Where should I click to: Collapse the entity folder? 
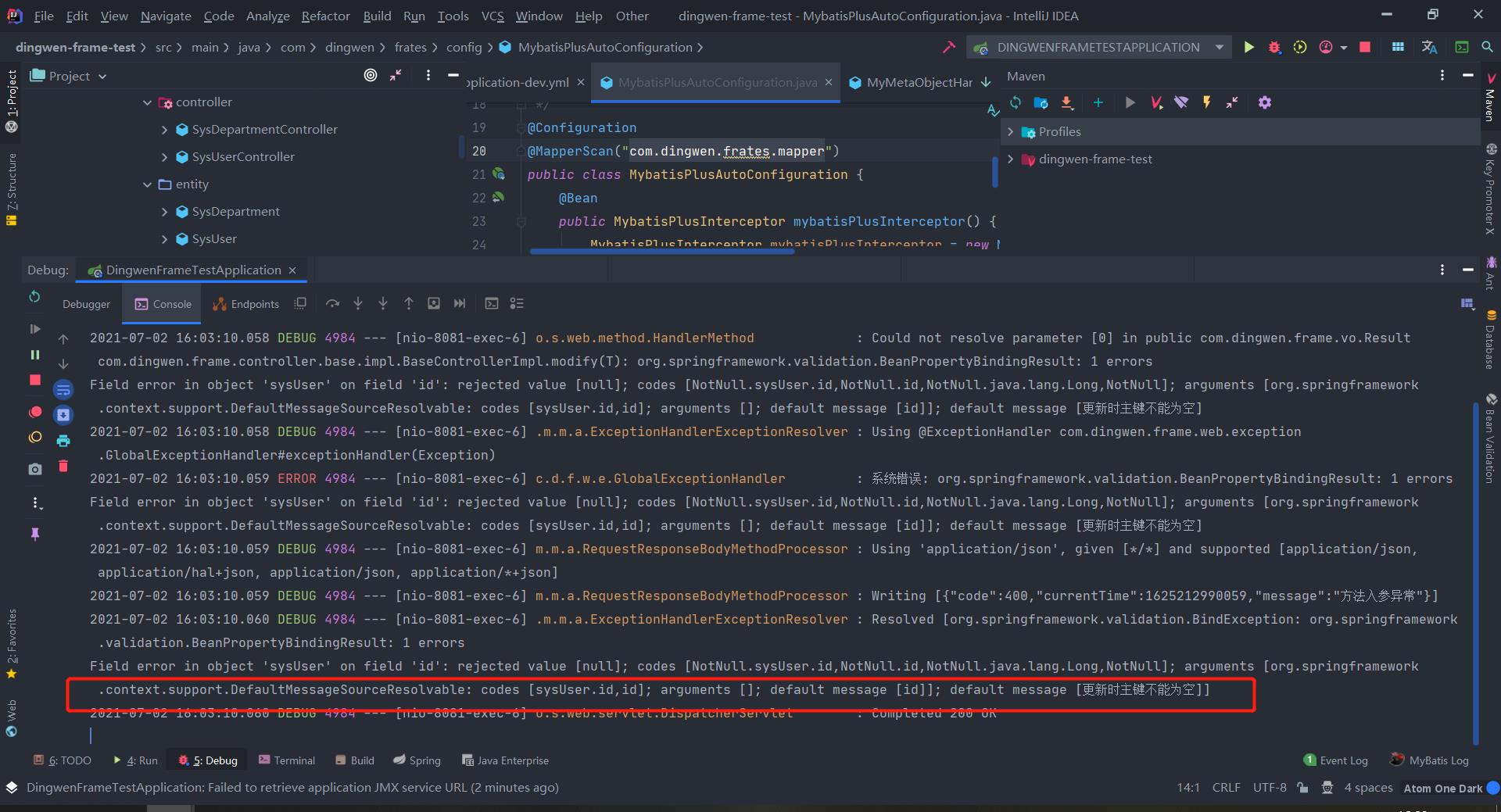pyautogui.click(x=147, y=184)
